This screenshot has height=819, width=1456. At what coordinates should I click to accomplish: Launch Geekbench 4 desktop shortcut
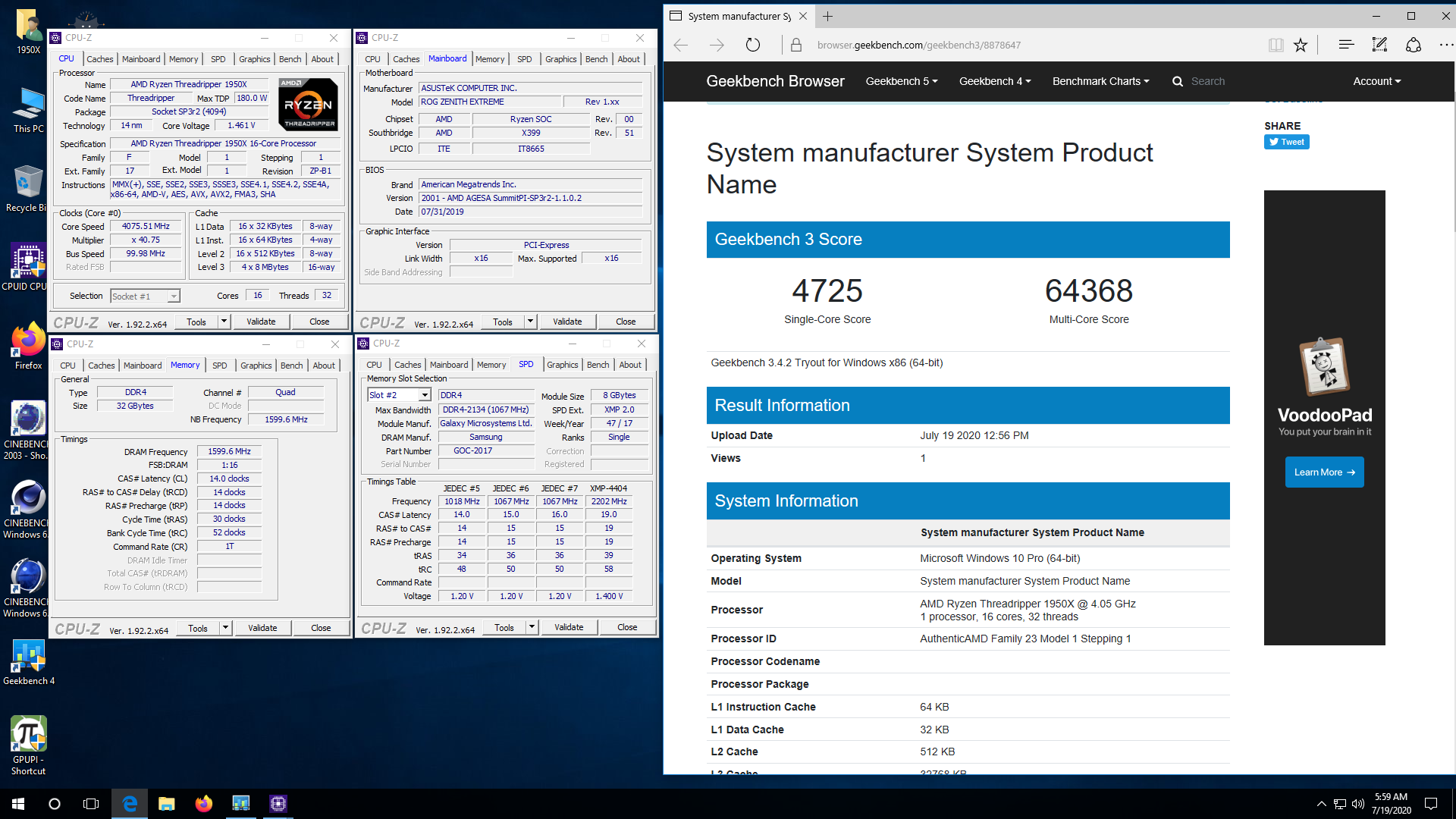coord(29,663)
